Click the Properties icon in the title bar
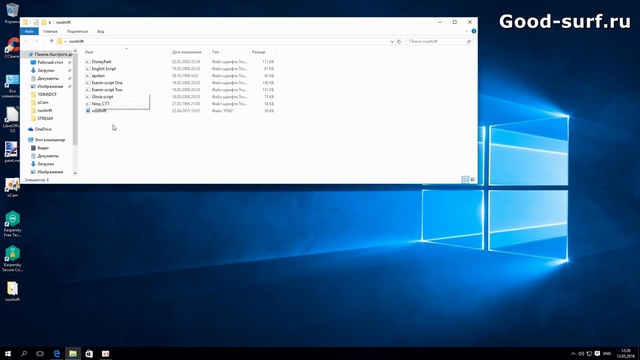640x360 pixels. pos(36,22)
